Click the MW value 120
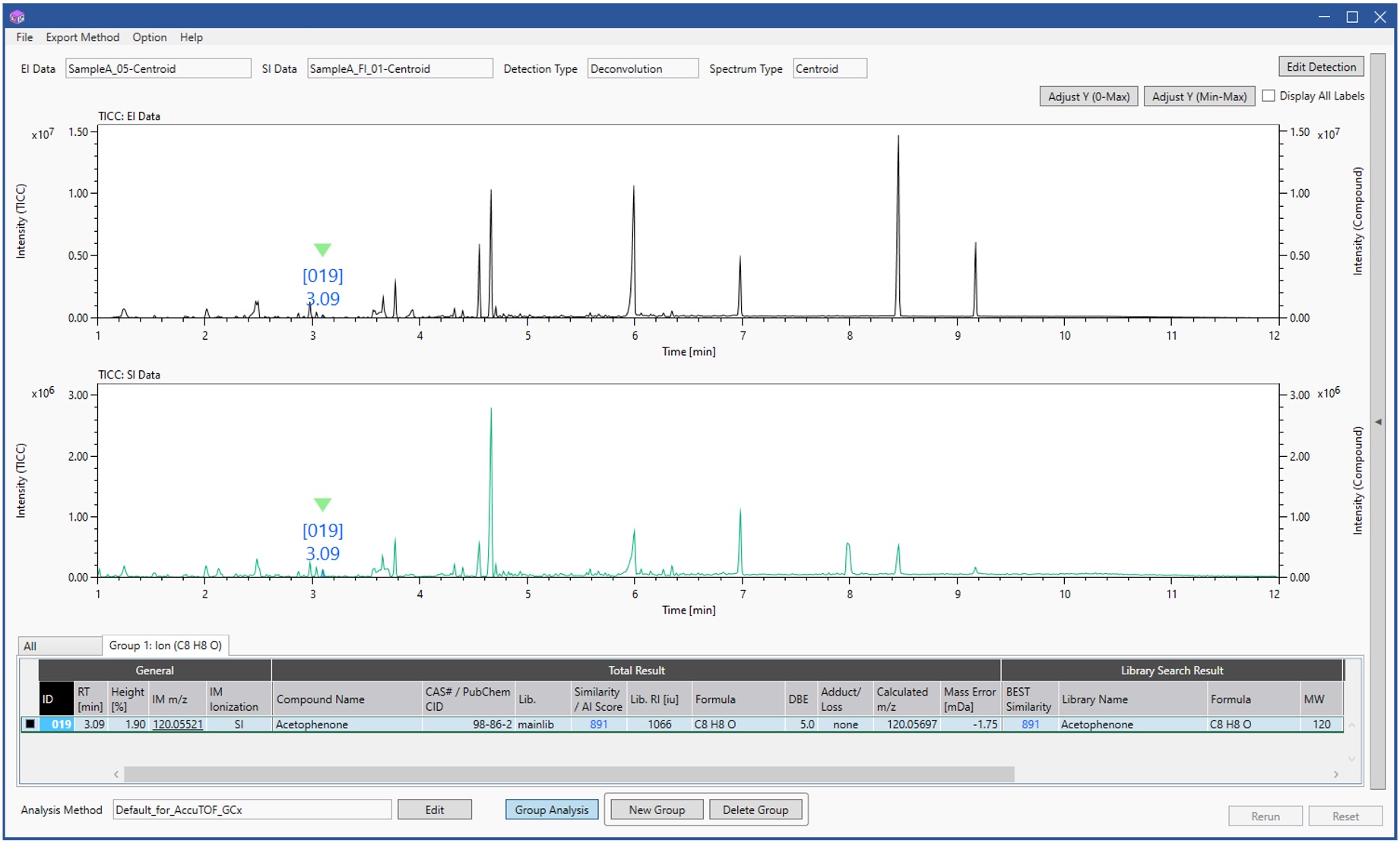 (x=1322, y=724)
